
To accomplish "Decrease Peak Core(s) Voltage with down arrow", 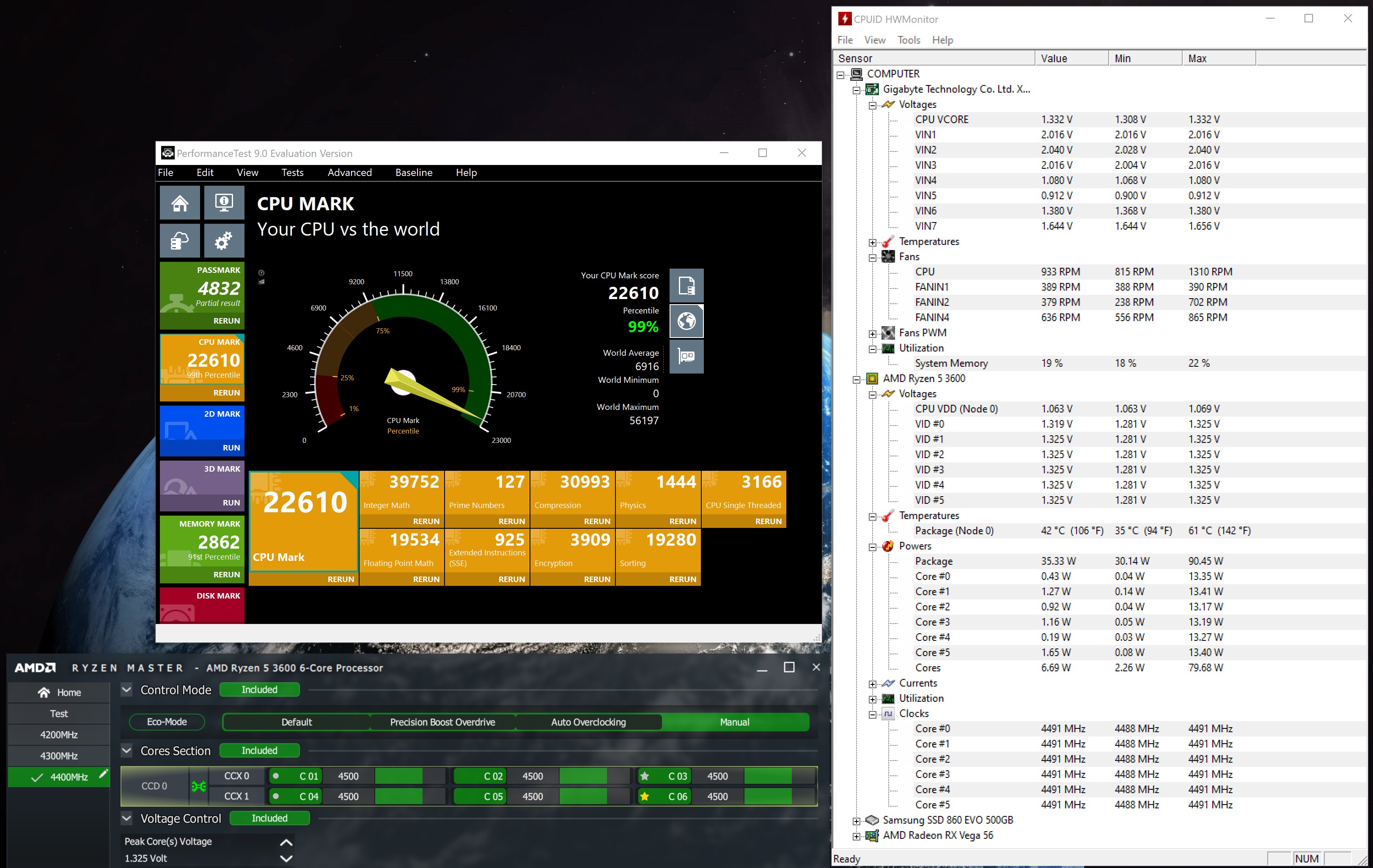I will point(286,858).
